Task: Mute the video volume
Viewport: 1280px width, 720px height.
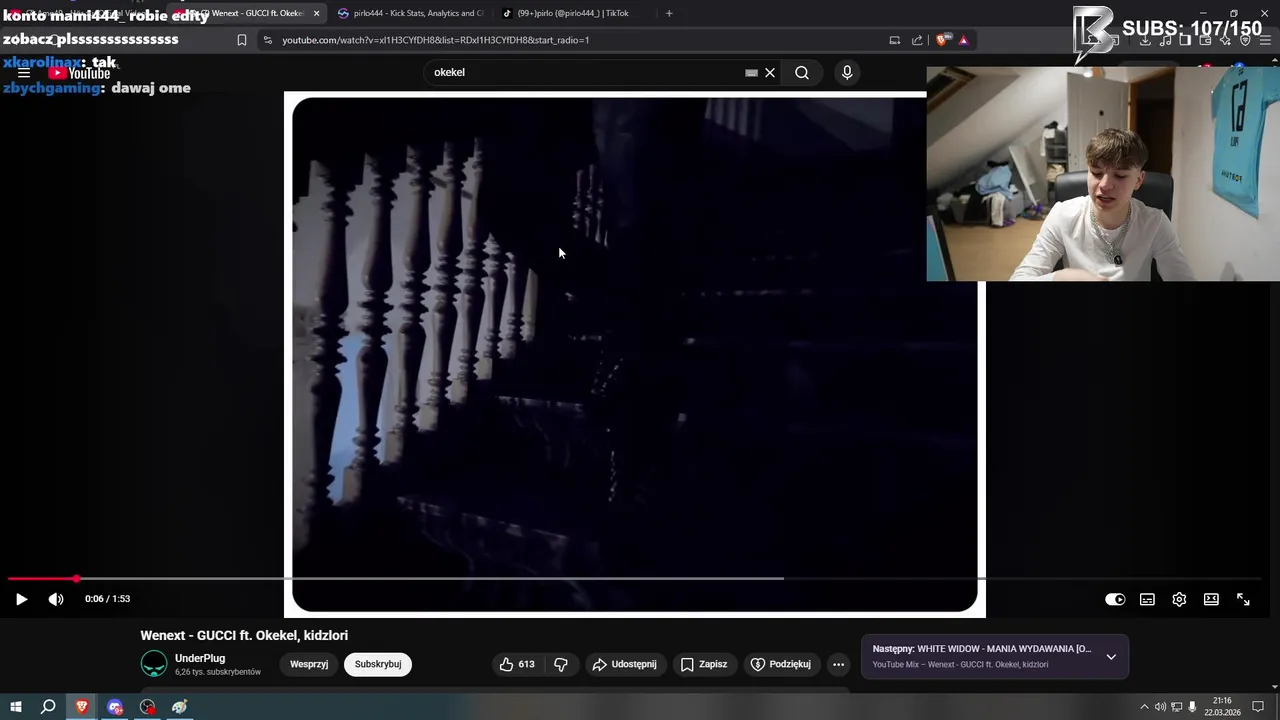Action: coord(56,599)
